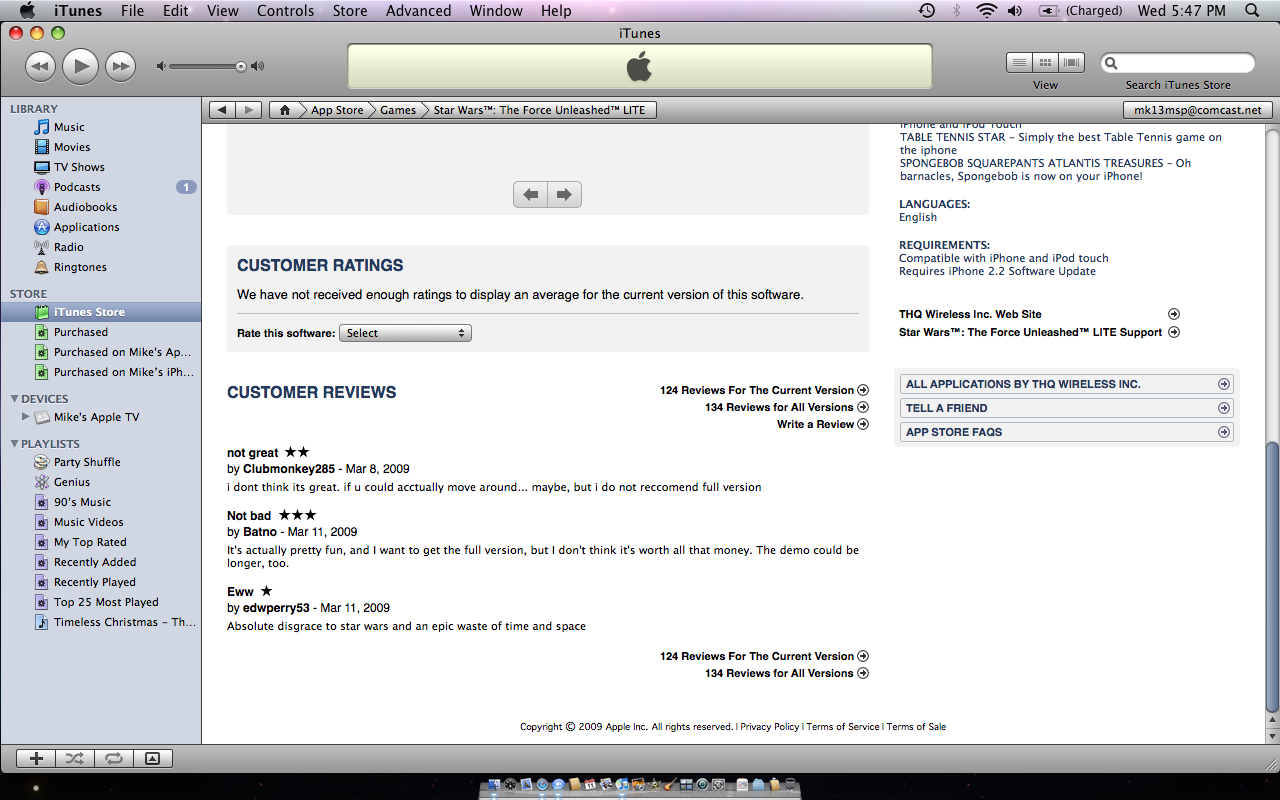Viewport: 1280px width, 800px height.
Task: Open the iTunes Store Home icon
Action: pyautogui.click(x=286, y=110)
